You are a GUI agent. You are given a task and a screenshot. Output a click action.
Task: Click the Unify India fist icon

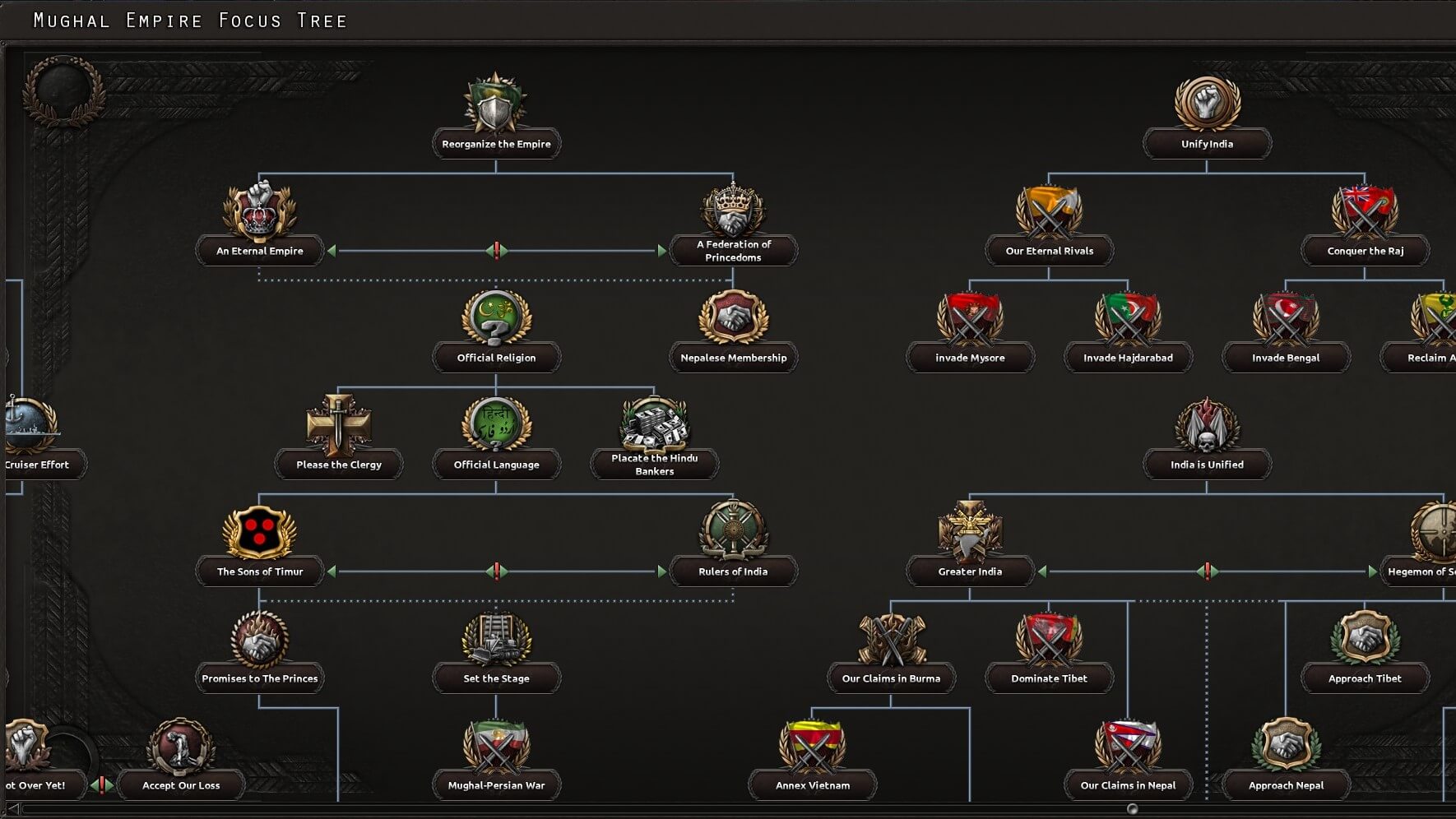pos(1207,104)
